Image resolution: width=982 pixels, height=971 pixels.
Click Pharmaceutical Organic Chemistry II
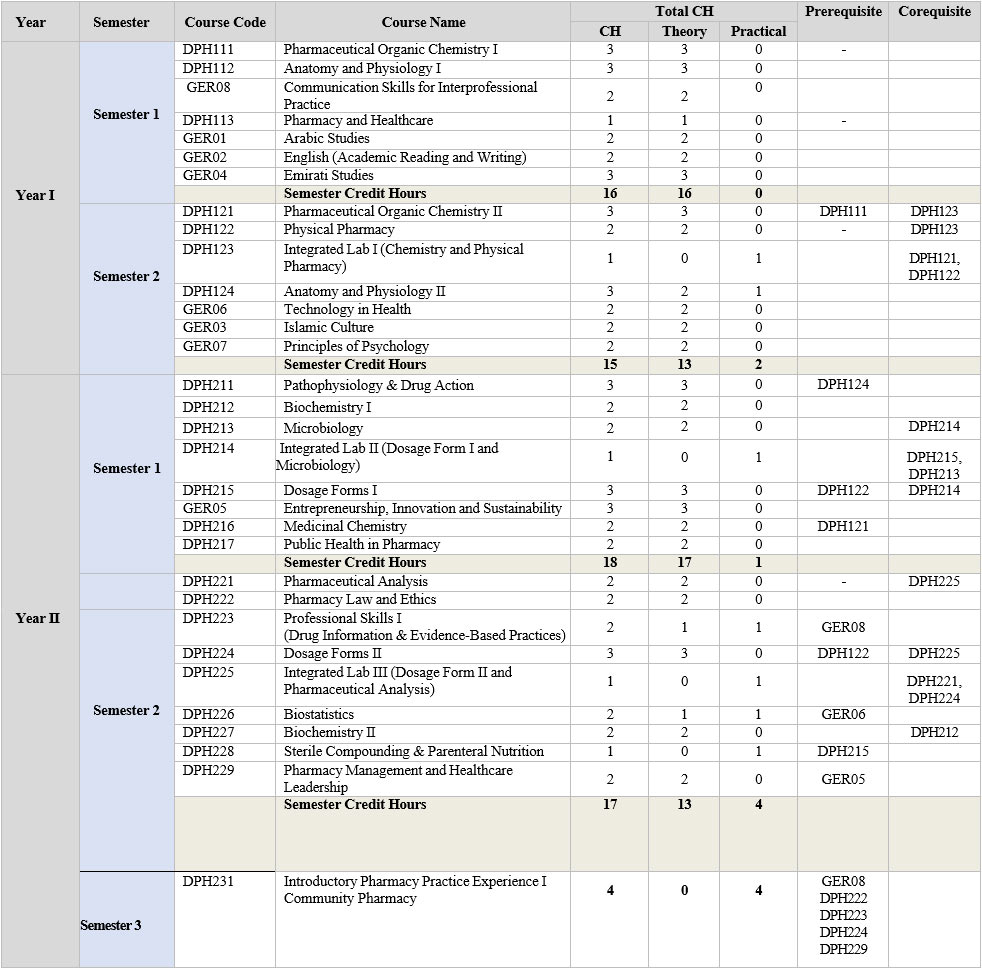point(393,212)
